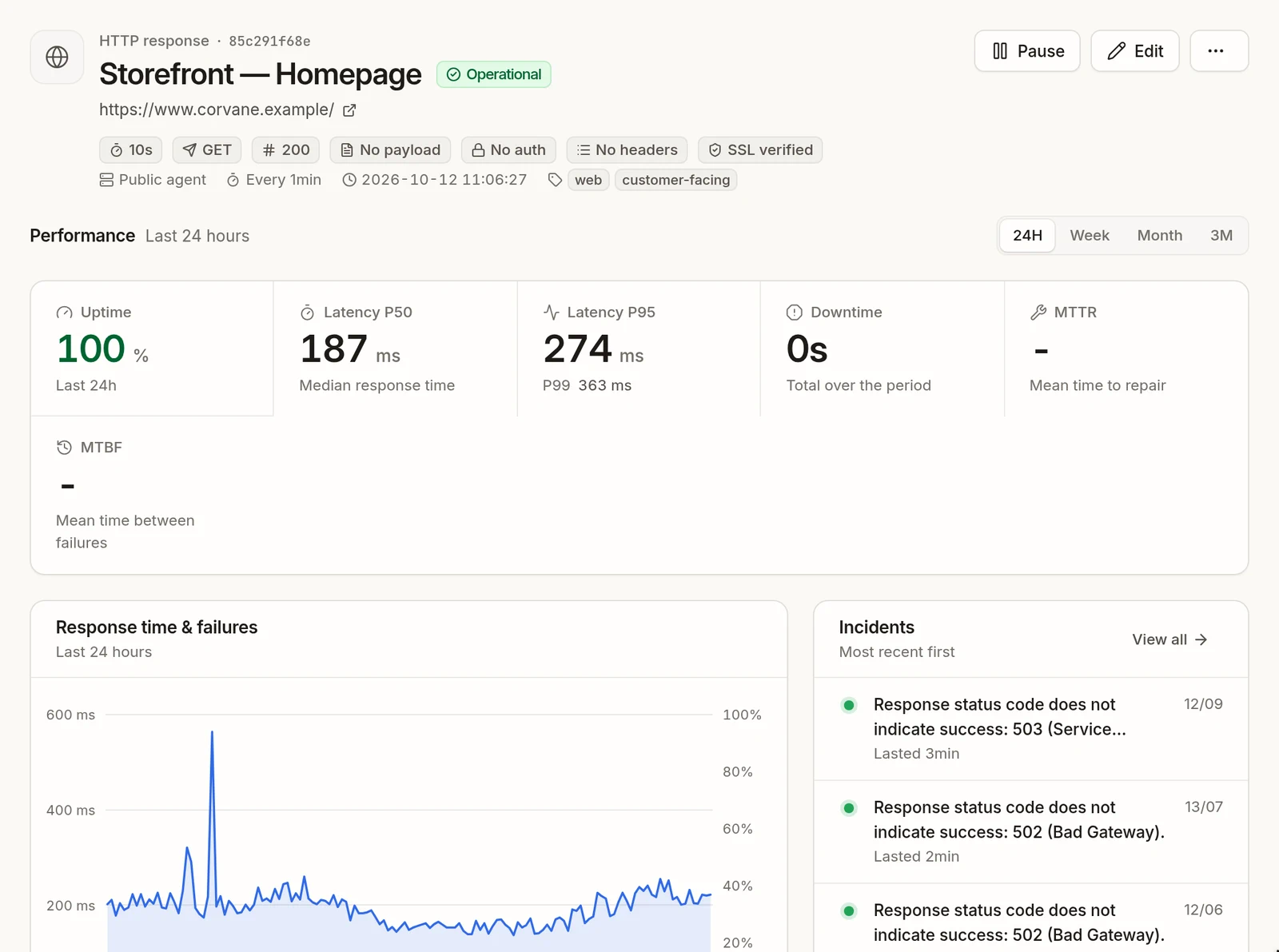Open the 503 Service incident dated 12/09
This screenshot has width=1279, height=952.
[1031, 729]
